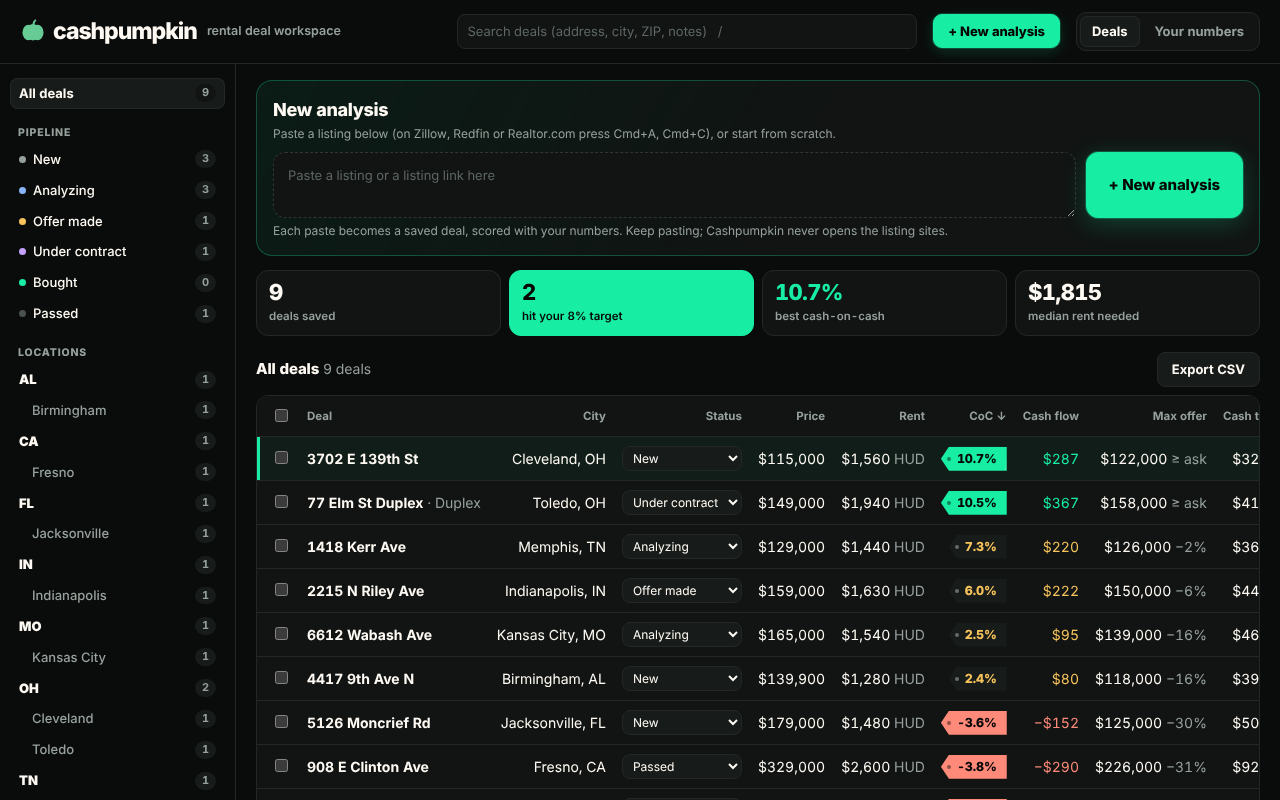Filter locations by OH state
The width and height of the screenshot is (1280, 800).
pos(117,688)
